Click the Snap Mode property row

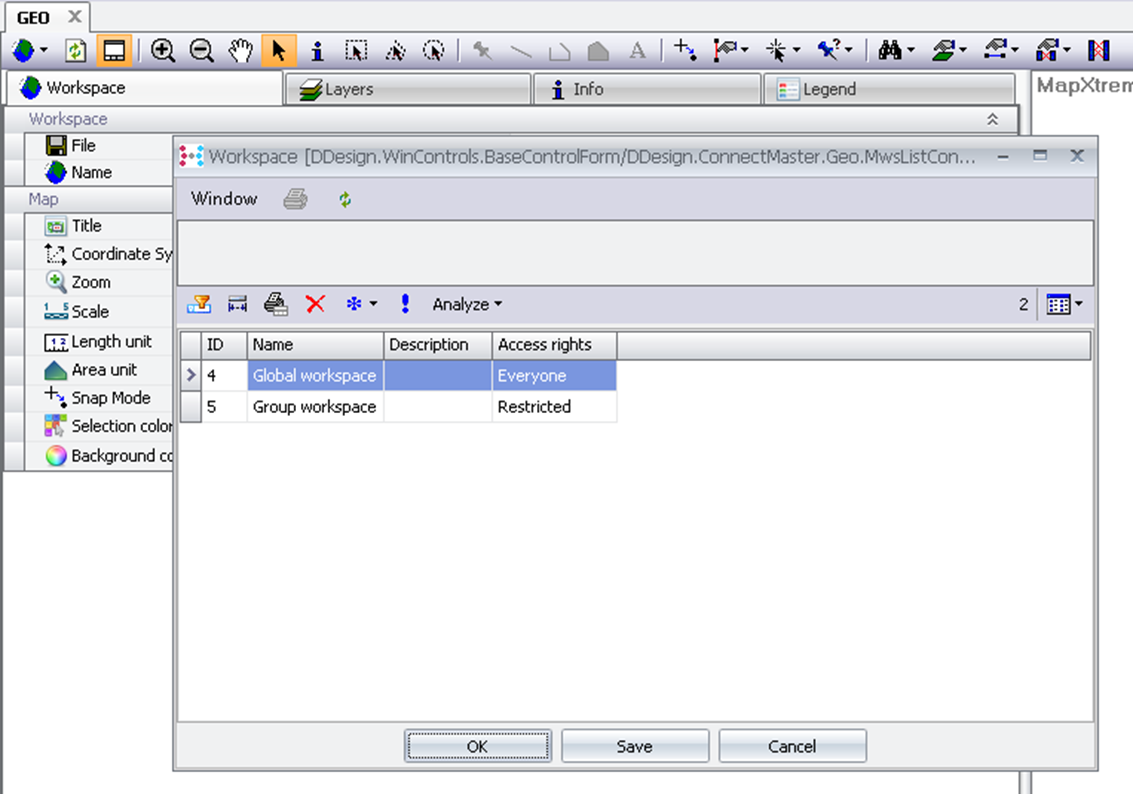tap(98, 397)
